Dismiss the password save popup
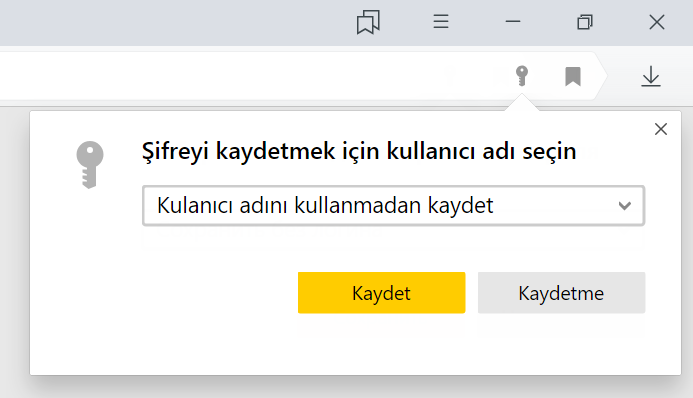Screen dimensions: 693x398 661,129
